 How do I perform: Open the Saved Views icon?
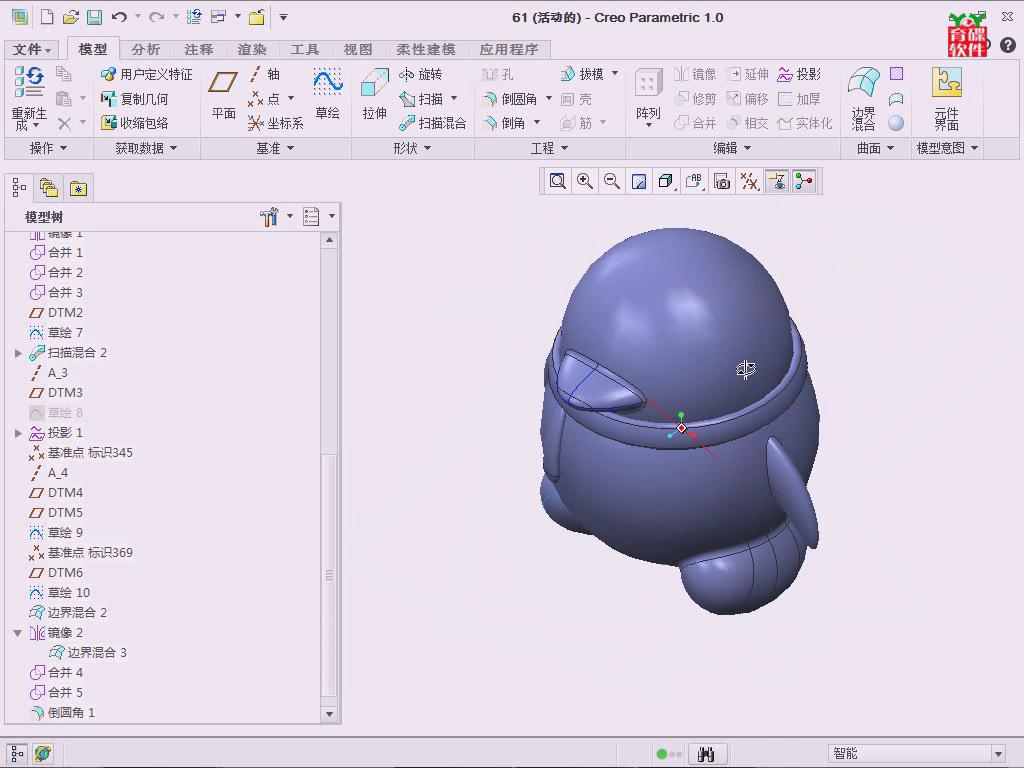(x=694, y=181)
